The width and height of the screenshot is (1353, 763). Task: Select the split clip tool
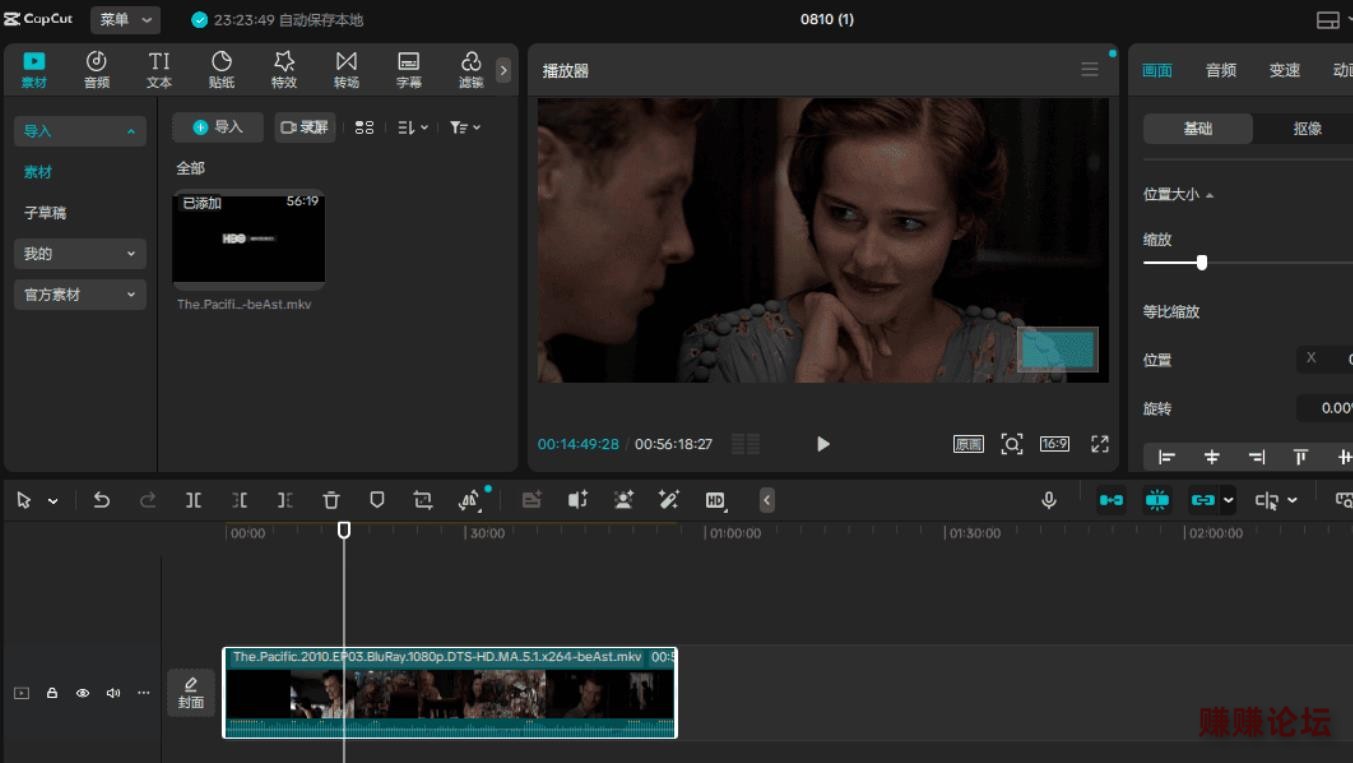[193, 500]
